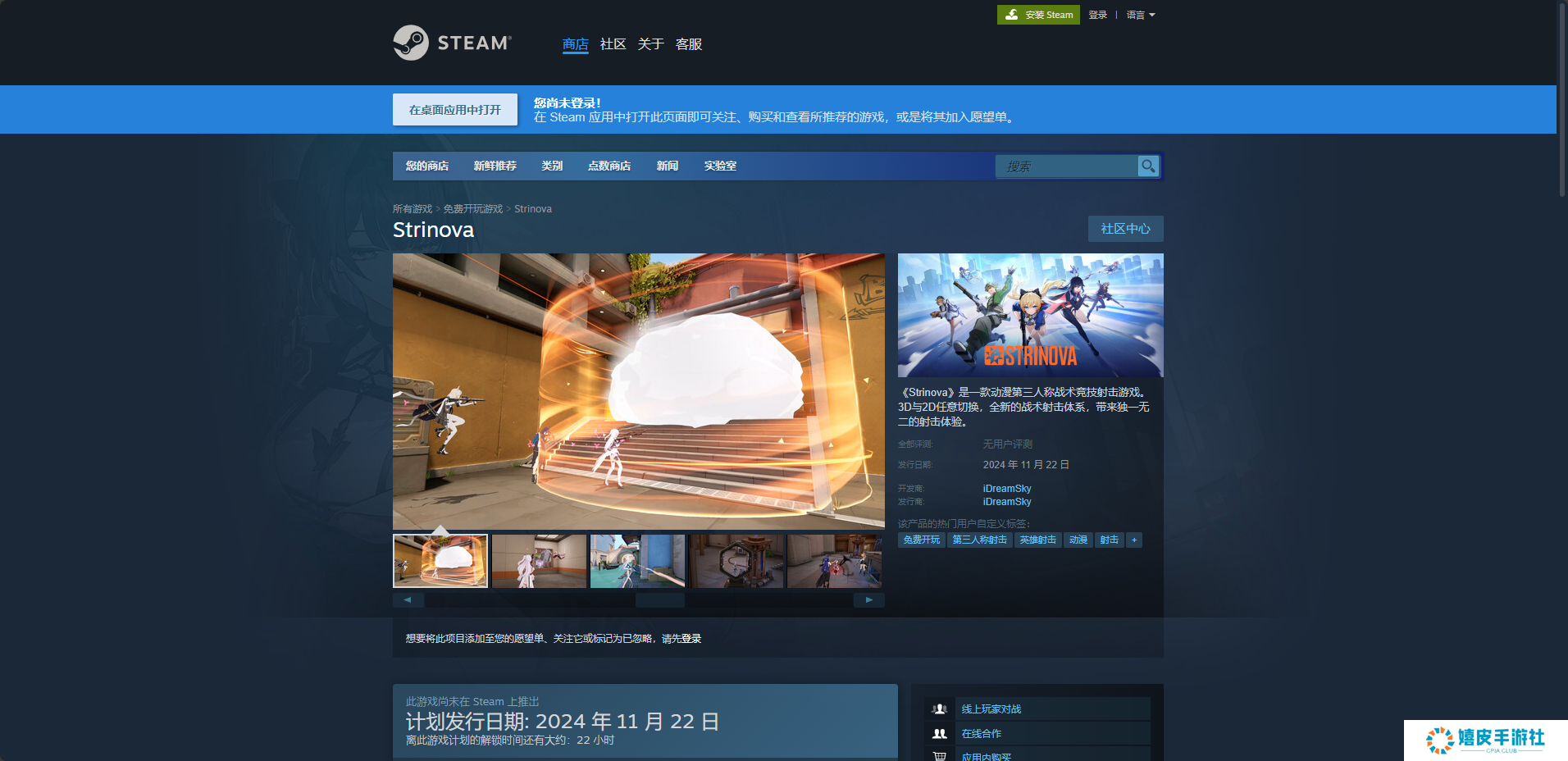The height and width of the screenshot is (761, 1568).
Task: Open the 社区中心 community hub button
Action: 1125,229
